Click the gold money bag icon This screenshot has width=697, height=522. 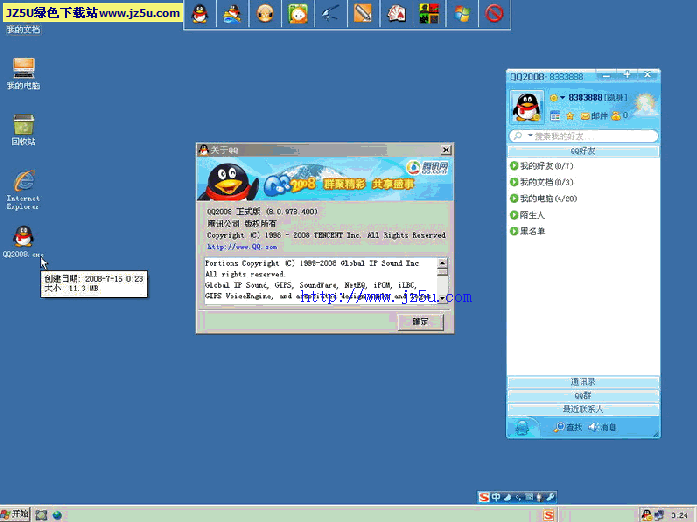click(616, 116)
